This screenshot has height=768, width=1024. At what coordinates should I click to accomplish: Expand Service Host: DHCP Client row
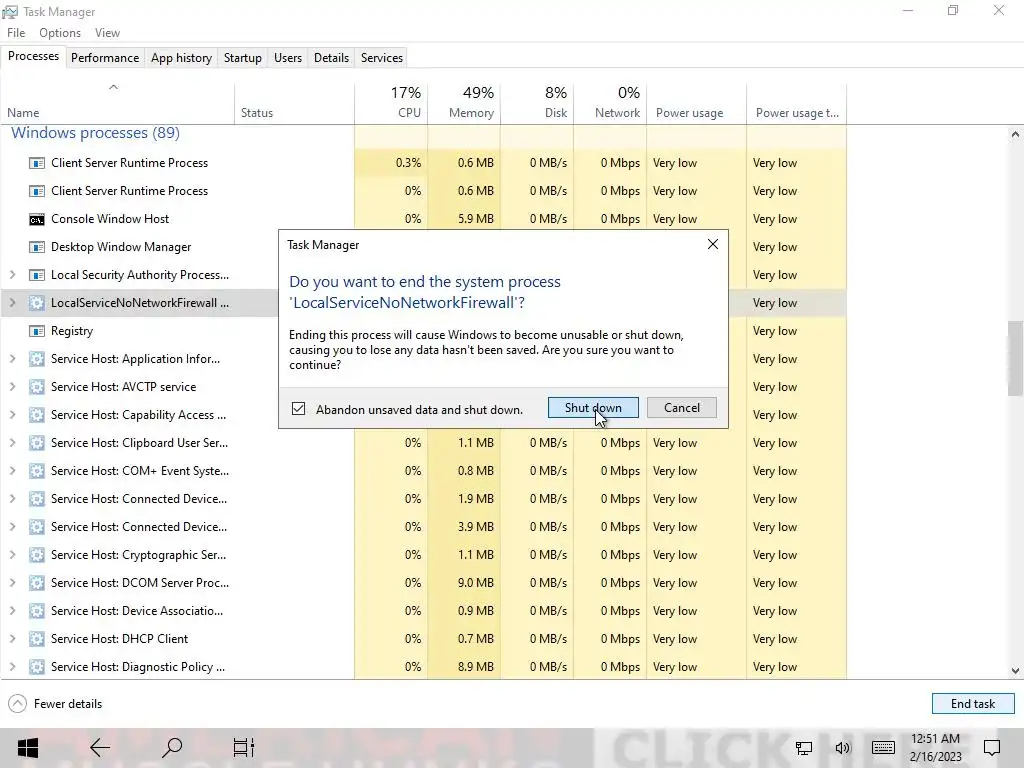pyautogui.click(x=12, y=639)
